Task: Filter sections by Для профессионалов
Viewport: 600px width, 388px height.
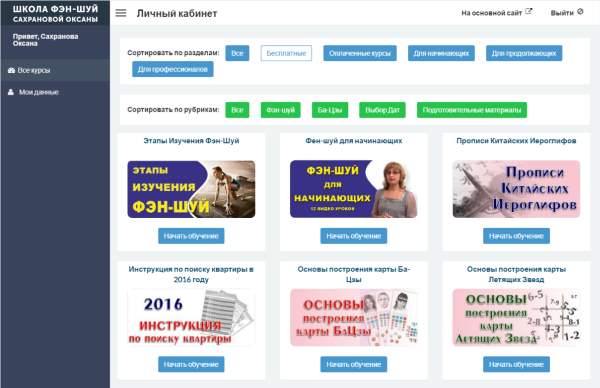Action: [173, 69]
